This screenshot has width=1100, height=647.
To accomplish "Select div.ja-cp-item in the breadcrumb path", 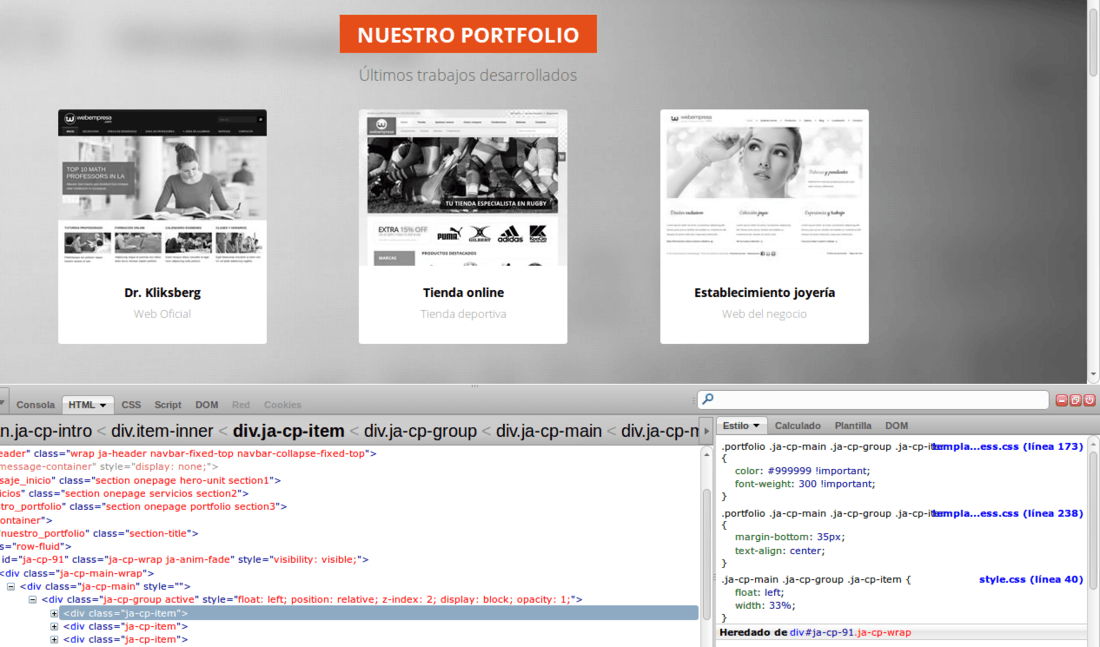I will pyautogui.click(x=288, y=431).
